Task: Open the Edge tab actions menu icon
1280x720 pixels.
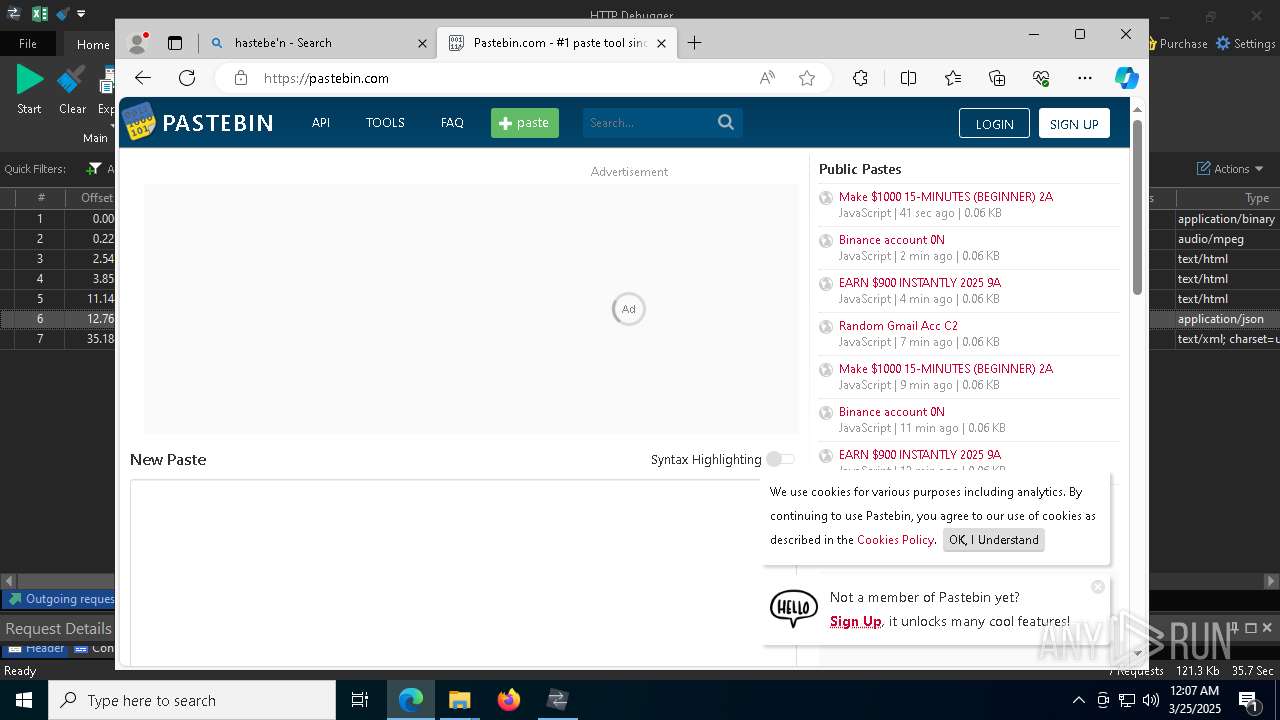Action: (x=175, y=43)
